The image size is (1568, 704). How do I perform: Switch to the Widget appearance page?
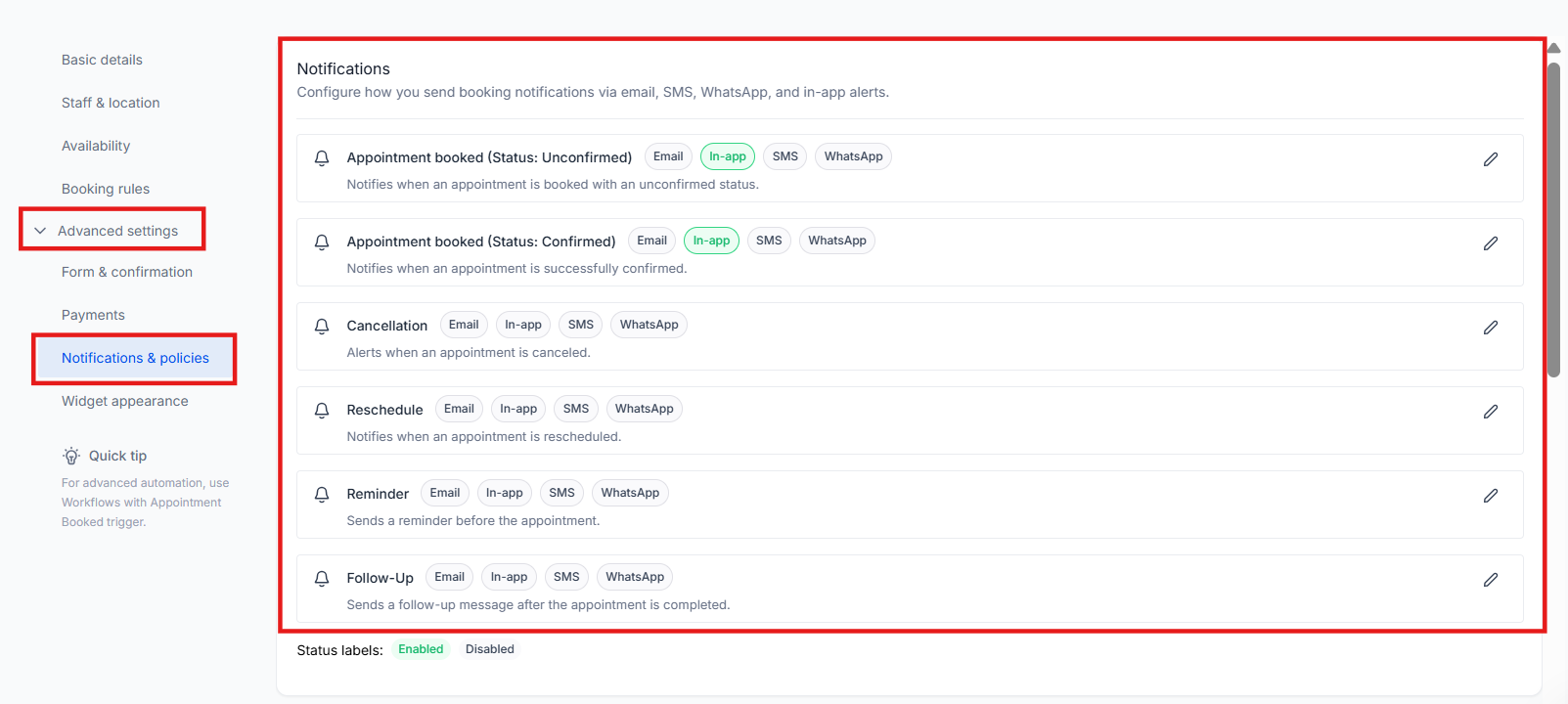[124, 401]
